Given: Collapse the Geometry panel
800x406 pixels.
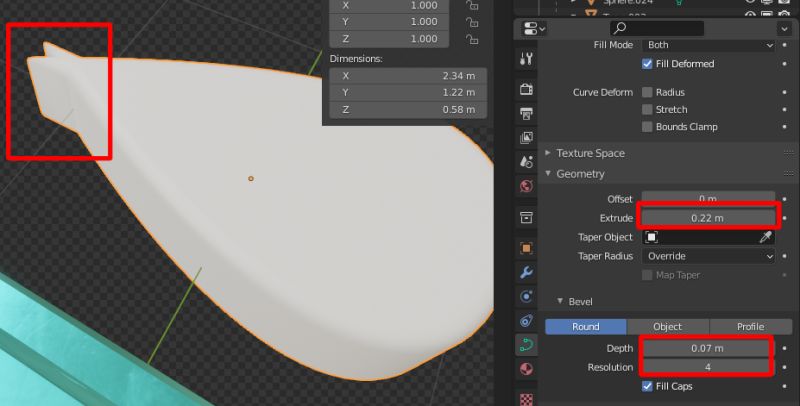Looking at the screenshot, I should pos(548,173).
